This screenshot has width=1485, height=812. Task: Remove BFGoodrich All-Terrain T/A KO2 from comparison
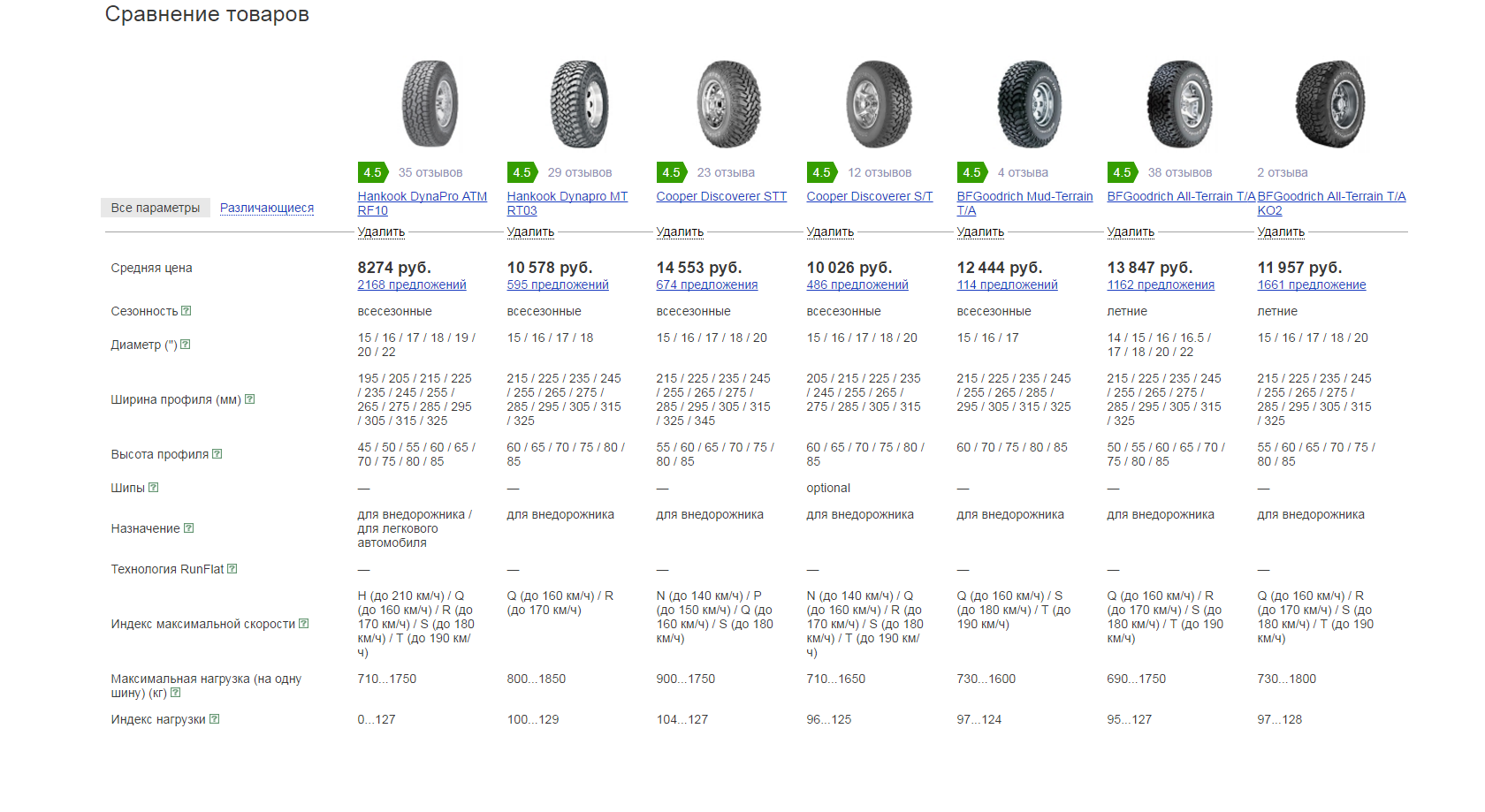1281,231
